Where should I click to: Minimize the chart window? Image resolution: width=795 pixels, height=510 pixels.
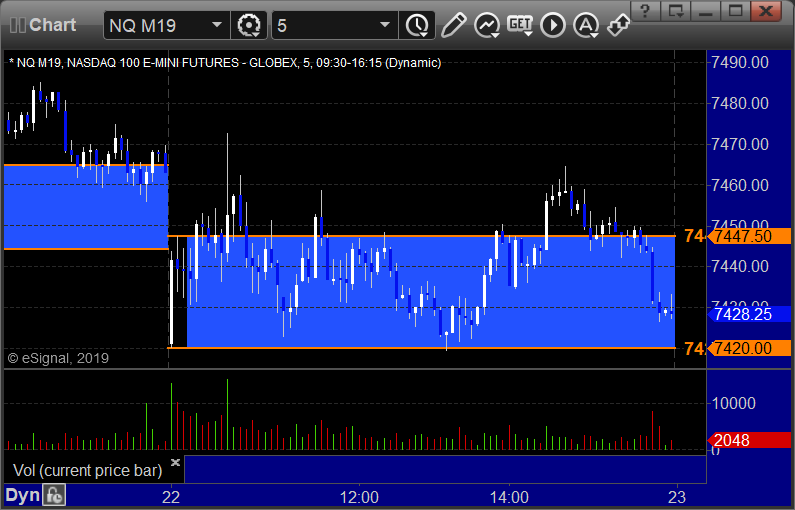(706, 11)
